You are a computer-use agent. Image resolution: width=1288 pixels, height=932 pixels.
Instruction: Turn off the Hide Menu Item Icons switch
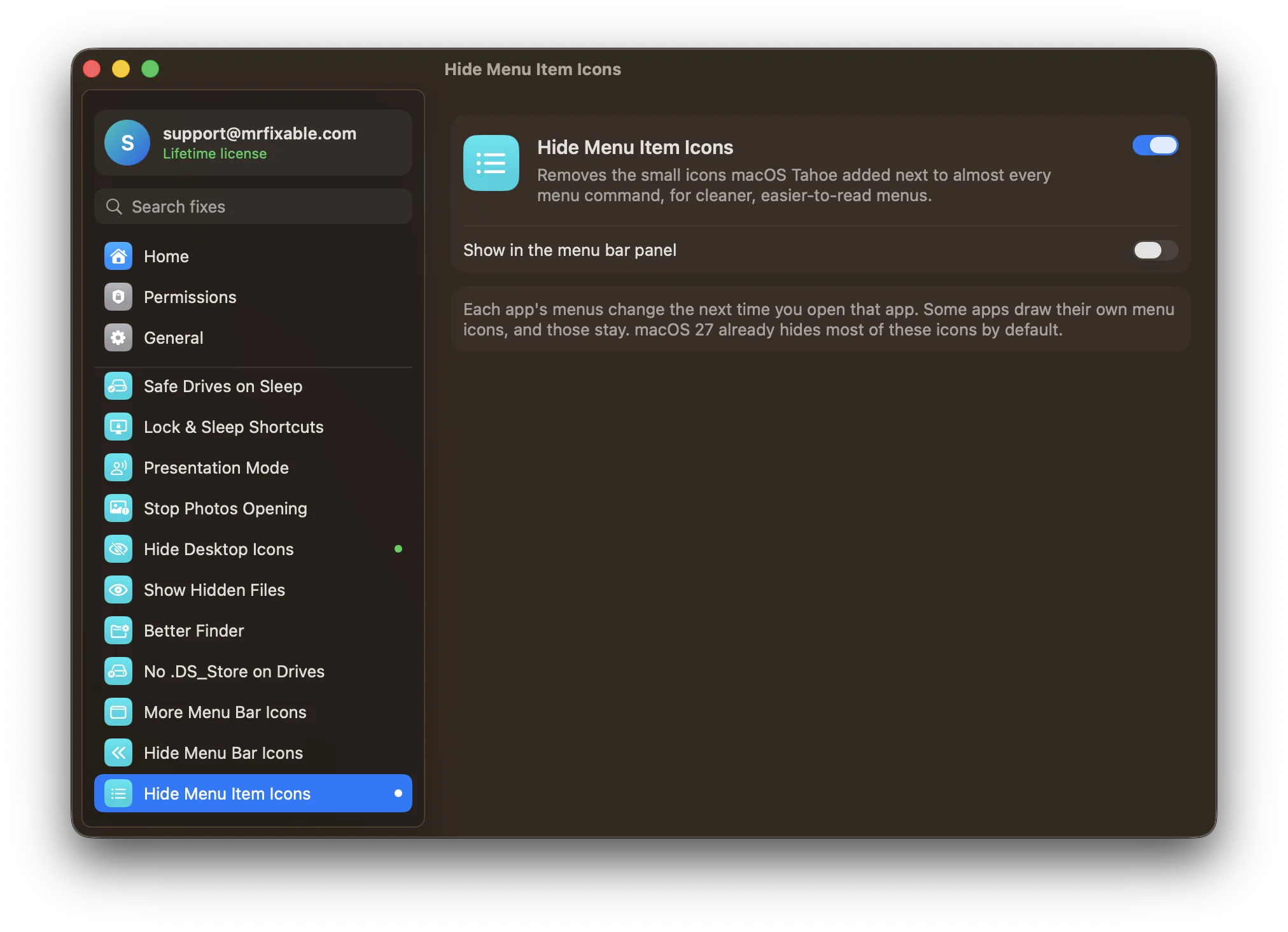tap(1155, 145)
